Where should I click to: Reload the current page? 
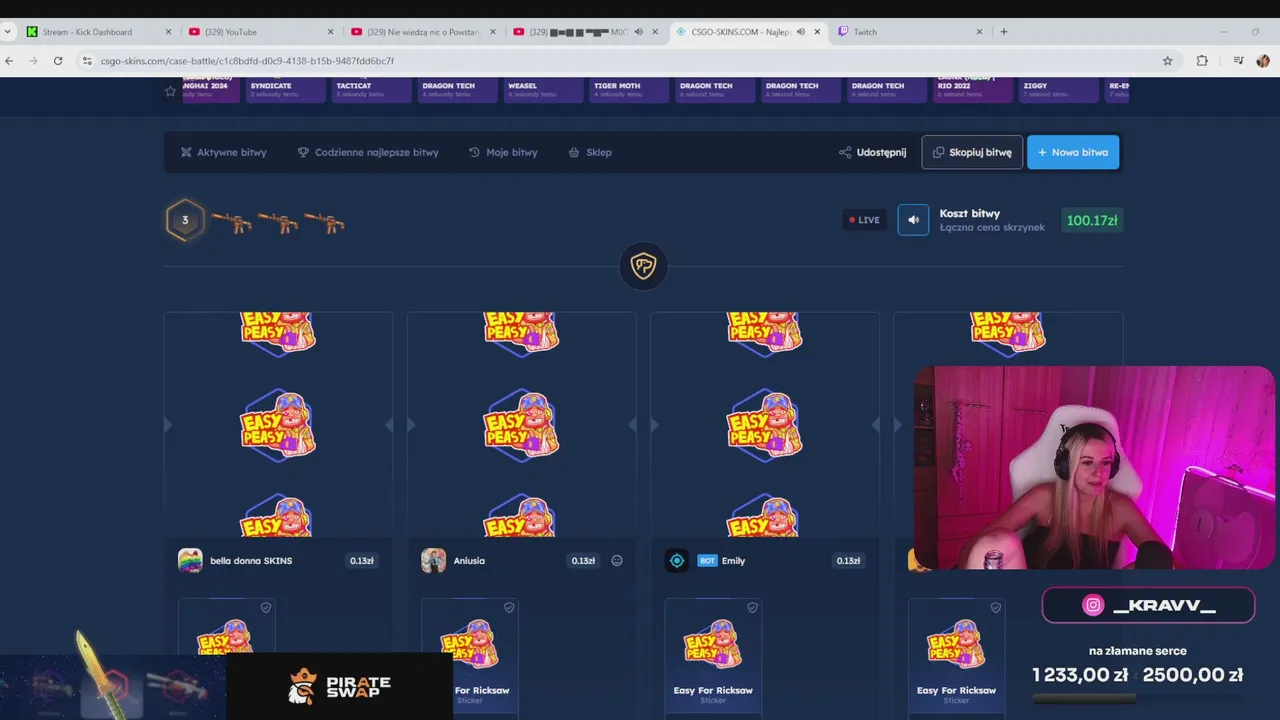coord(58,61)
